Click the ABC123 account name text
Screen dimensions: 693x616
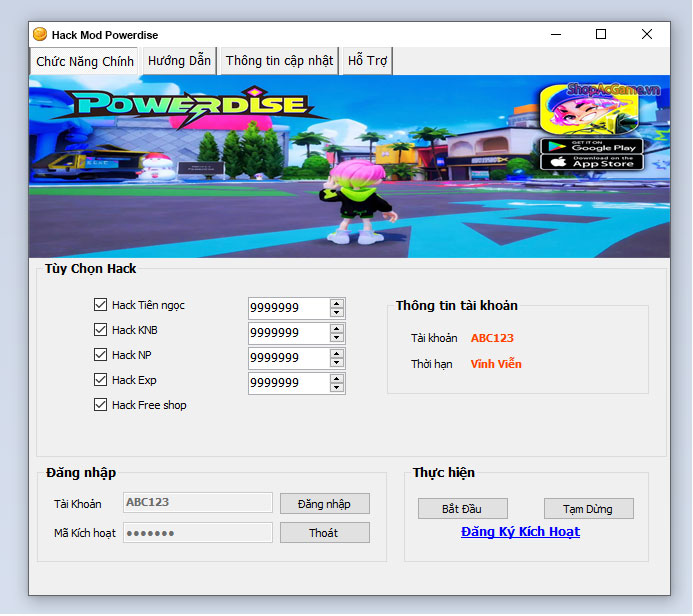(x=492, y=338)
